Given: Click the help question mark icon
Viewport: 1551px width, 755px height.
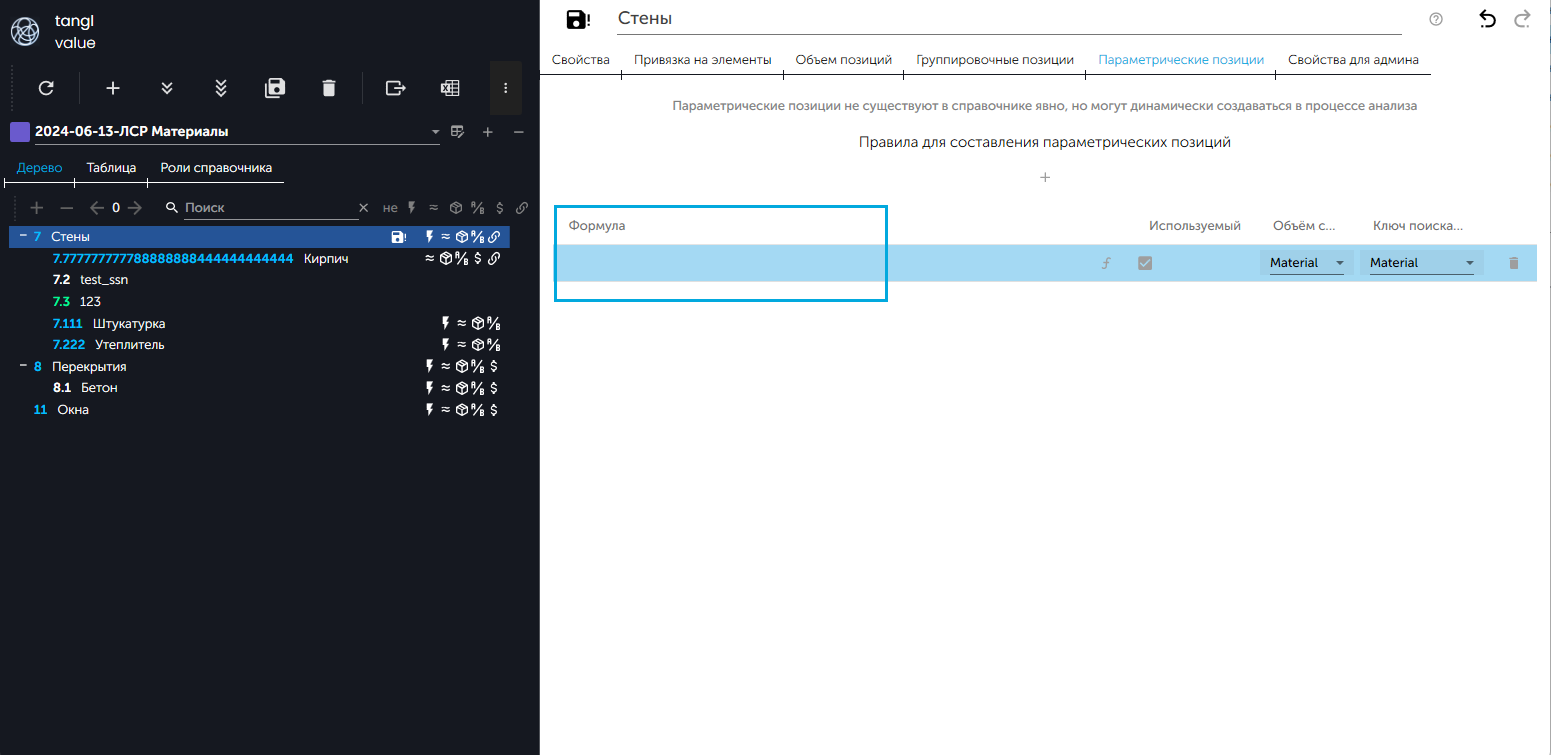Looking at the screenshot, I should 1436,19.
